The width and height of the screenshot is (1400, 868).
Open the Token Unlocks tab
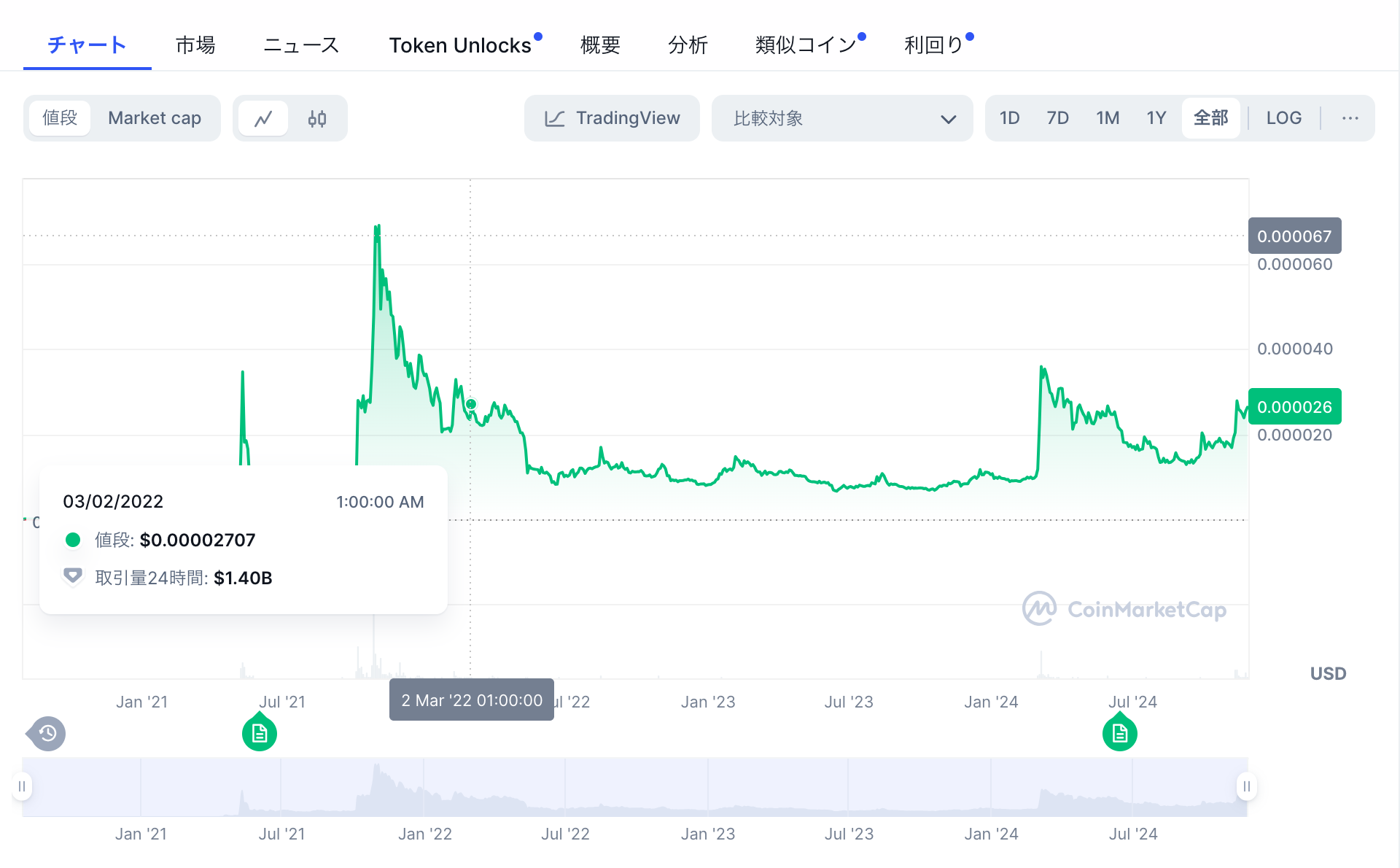tap(460, 45)
